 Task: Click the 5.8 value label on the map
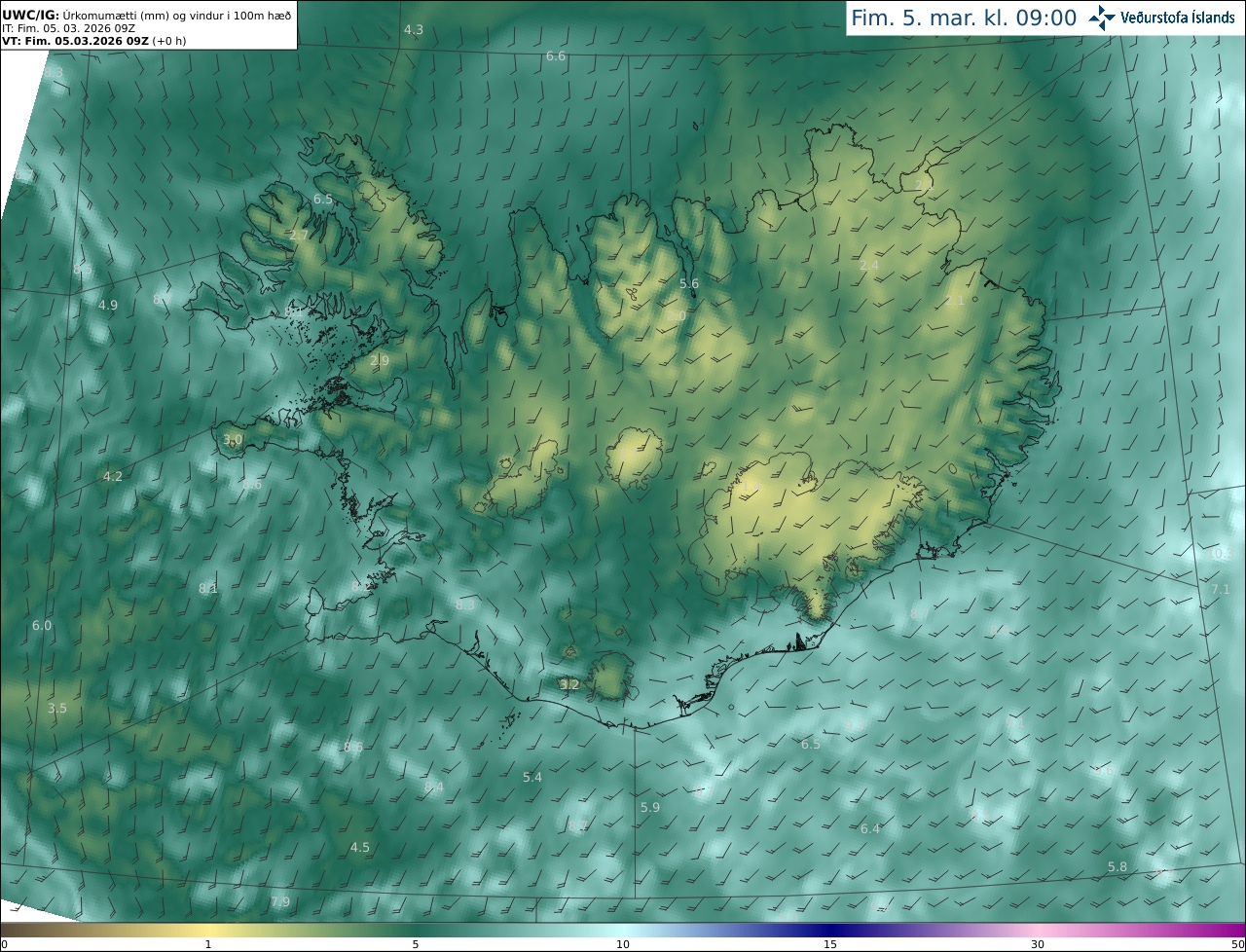point(1118,867)
